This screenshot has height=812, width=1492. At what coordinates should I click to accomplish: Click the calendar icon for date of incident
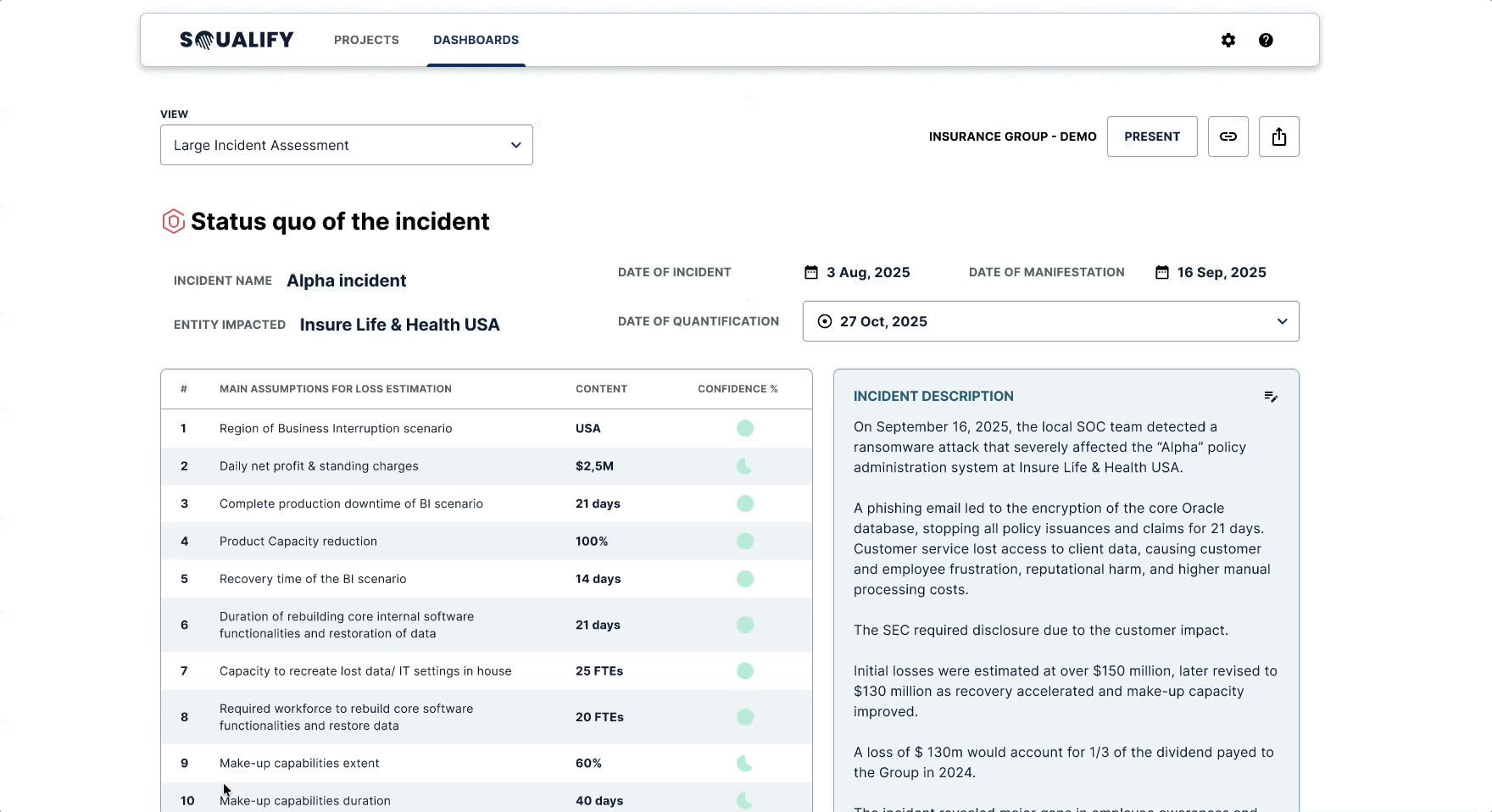coord(811,272)
